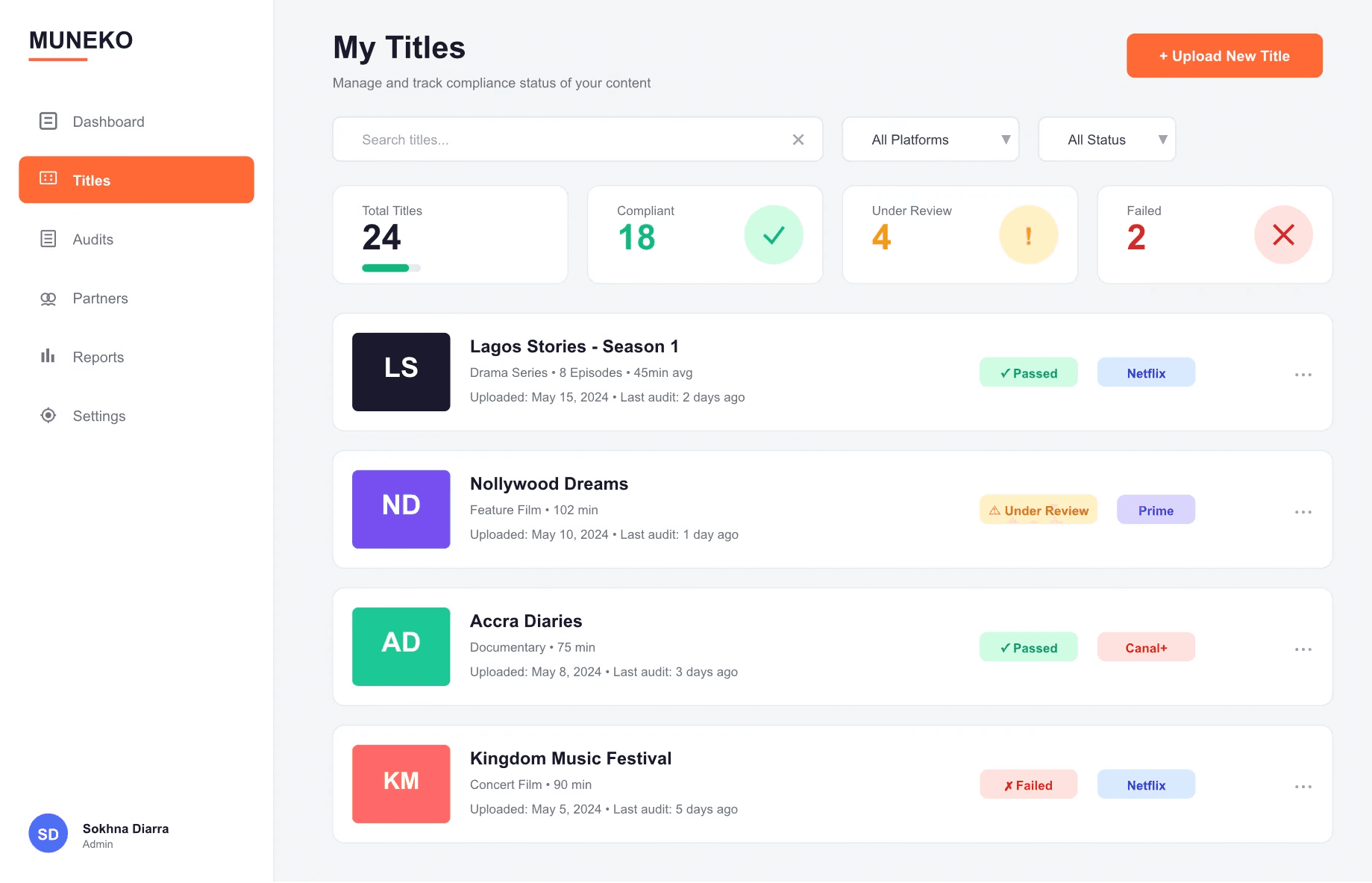Viewport: 1372px width, 883px height.
Task: Open the Accra Diaries title
Action: pyautogui.click(x=525, y=621)
